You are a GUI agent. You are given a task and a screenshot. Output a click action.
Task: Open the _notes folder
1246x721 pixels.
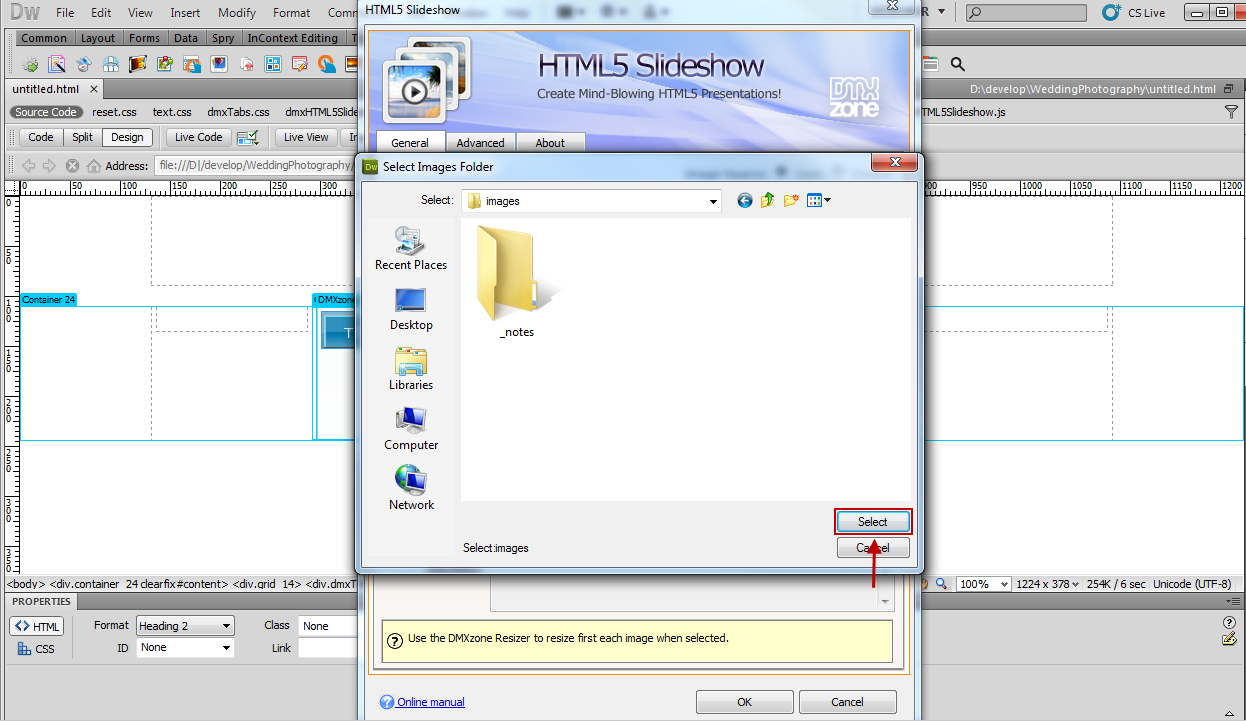pos(517,282)
